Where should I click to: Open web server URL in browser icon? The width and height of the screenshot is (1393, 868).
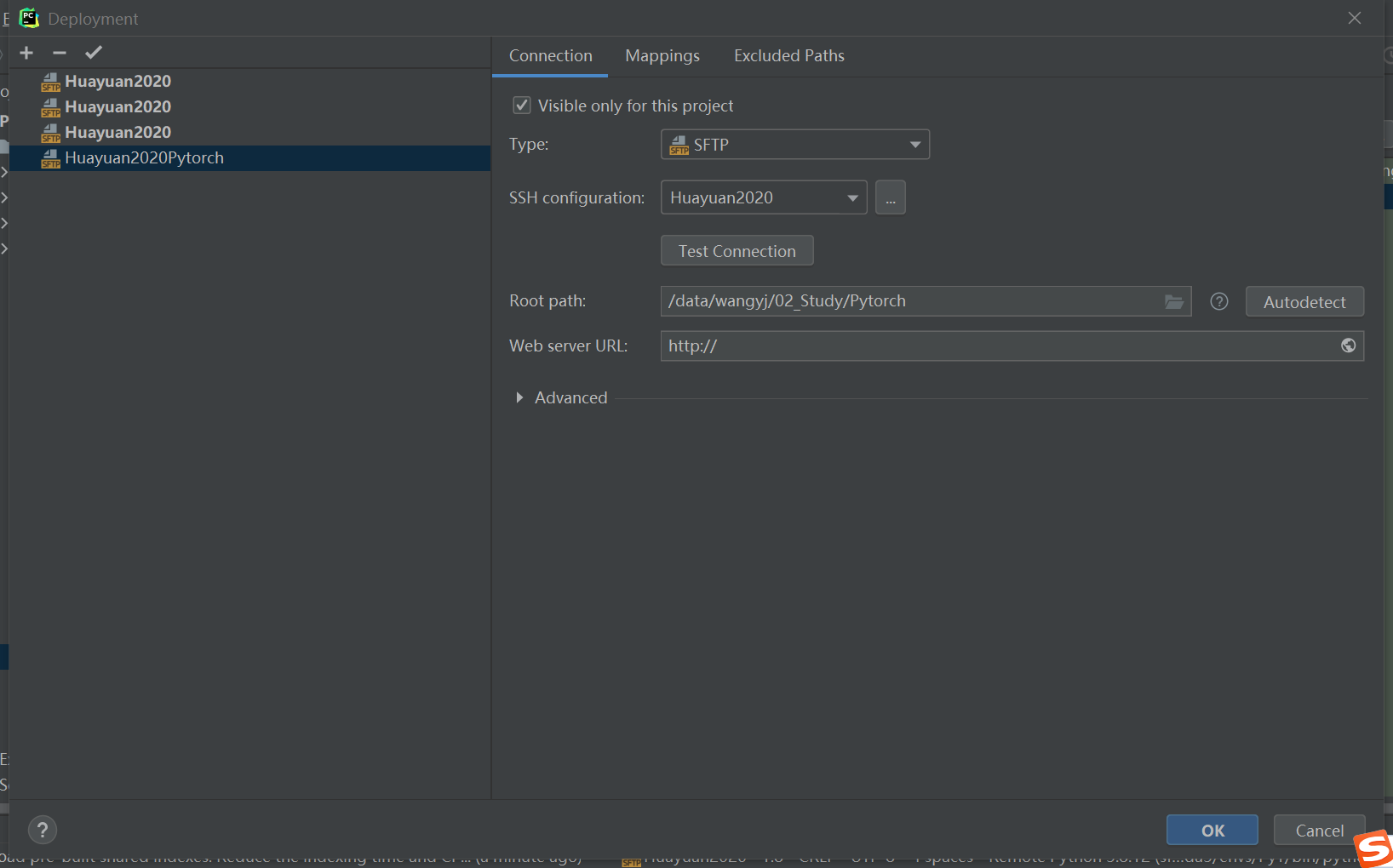[x=1349, y=345]
